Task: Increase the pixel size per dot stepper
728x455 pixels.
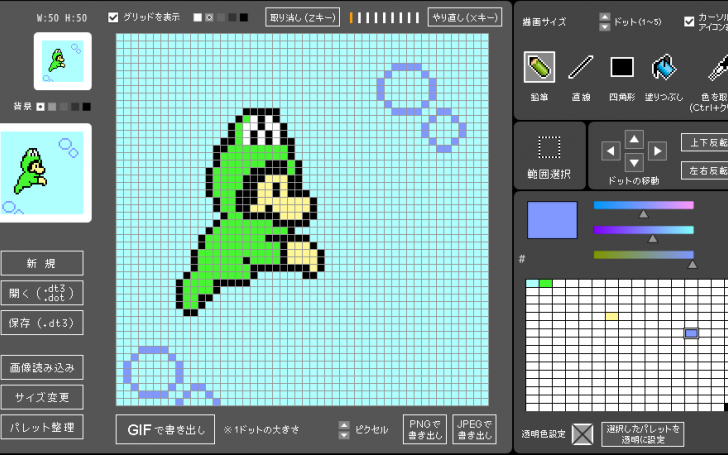Action: point(344,425)
